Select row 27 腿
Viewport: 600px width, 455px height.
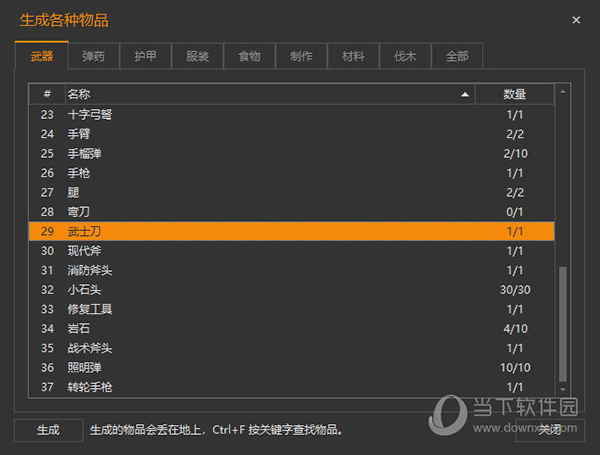click(292, 192)
